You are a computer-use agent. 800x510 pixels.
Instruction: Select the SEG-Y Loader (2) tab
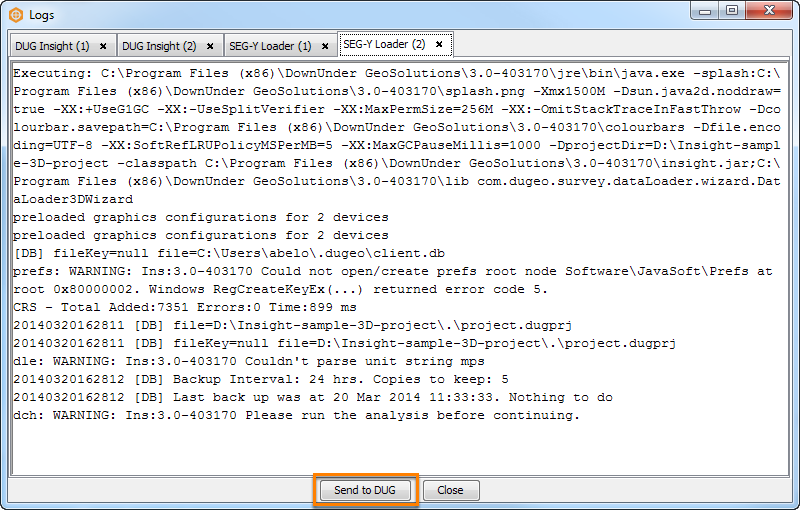pos(395,44)
